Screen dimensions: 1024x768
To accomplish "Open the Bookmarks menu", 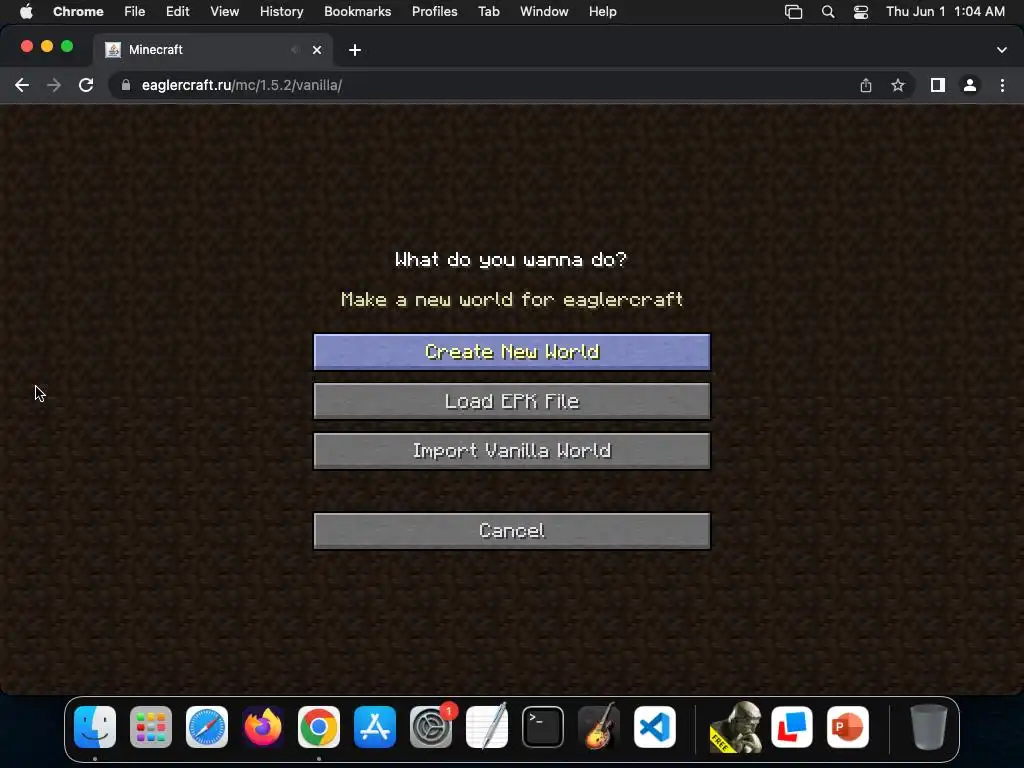I will point(357,12).
